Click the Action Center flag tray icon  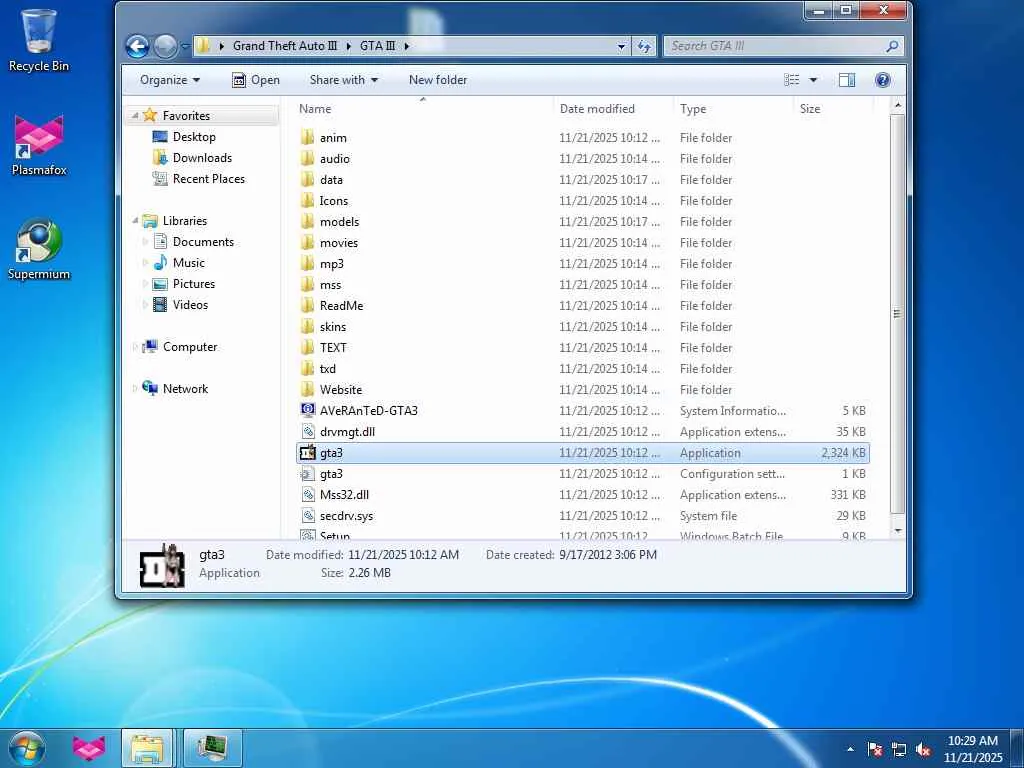pyautogui.click(x=874, y=749)
